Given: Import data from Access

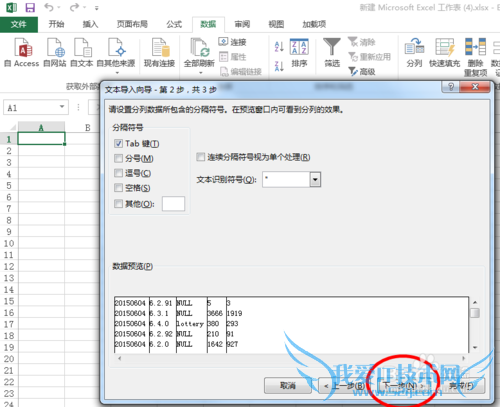Looking at the screenshot, I should [22, 52].
